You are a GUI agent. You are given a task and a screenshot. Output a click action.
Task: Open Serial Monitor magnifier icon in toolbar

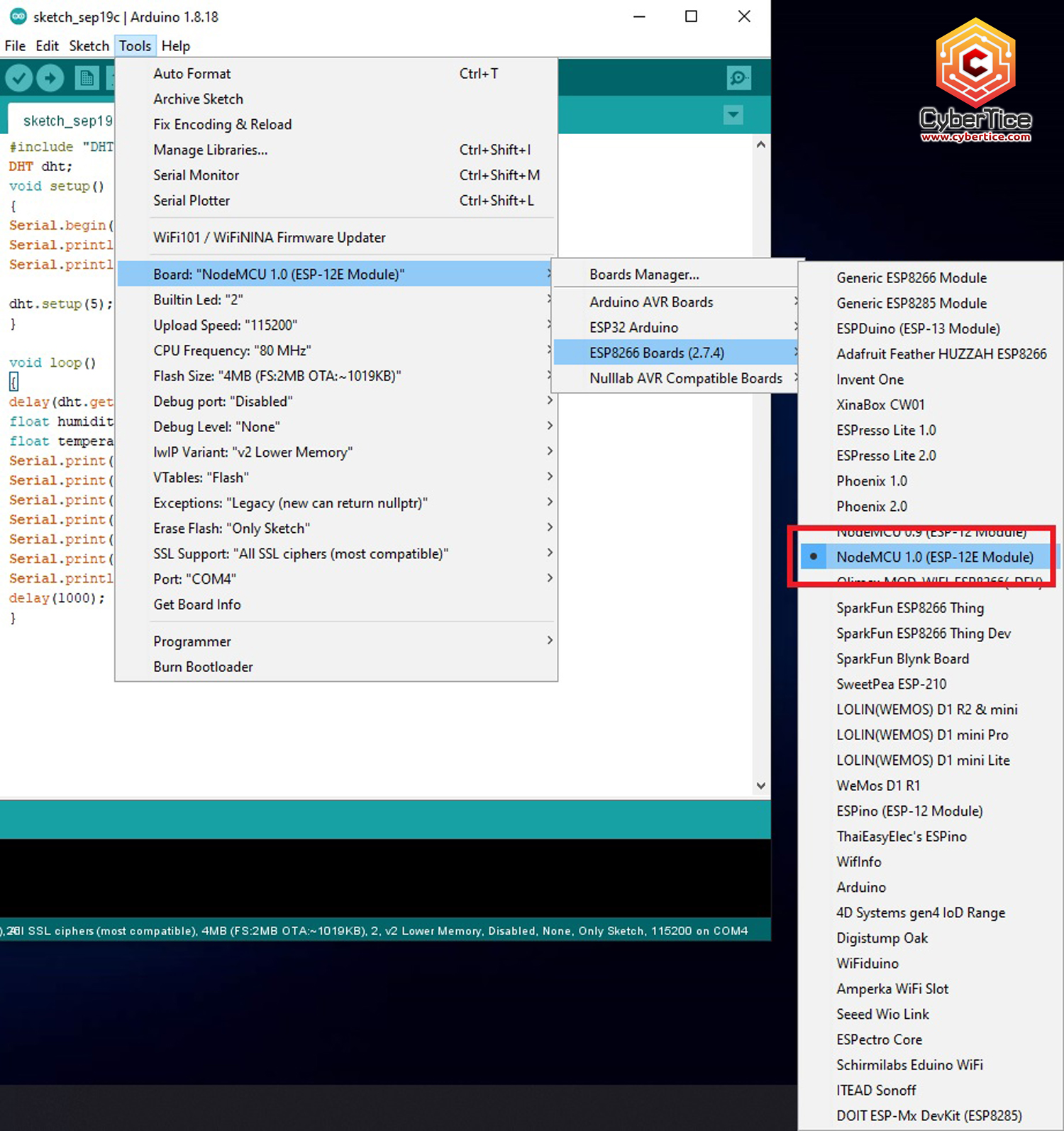click(x=738, y=78)
